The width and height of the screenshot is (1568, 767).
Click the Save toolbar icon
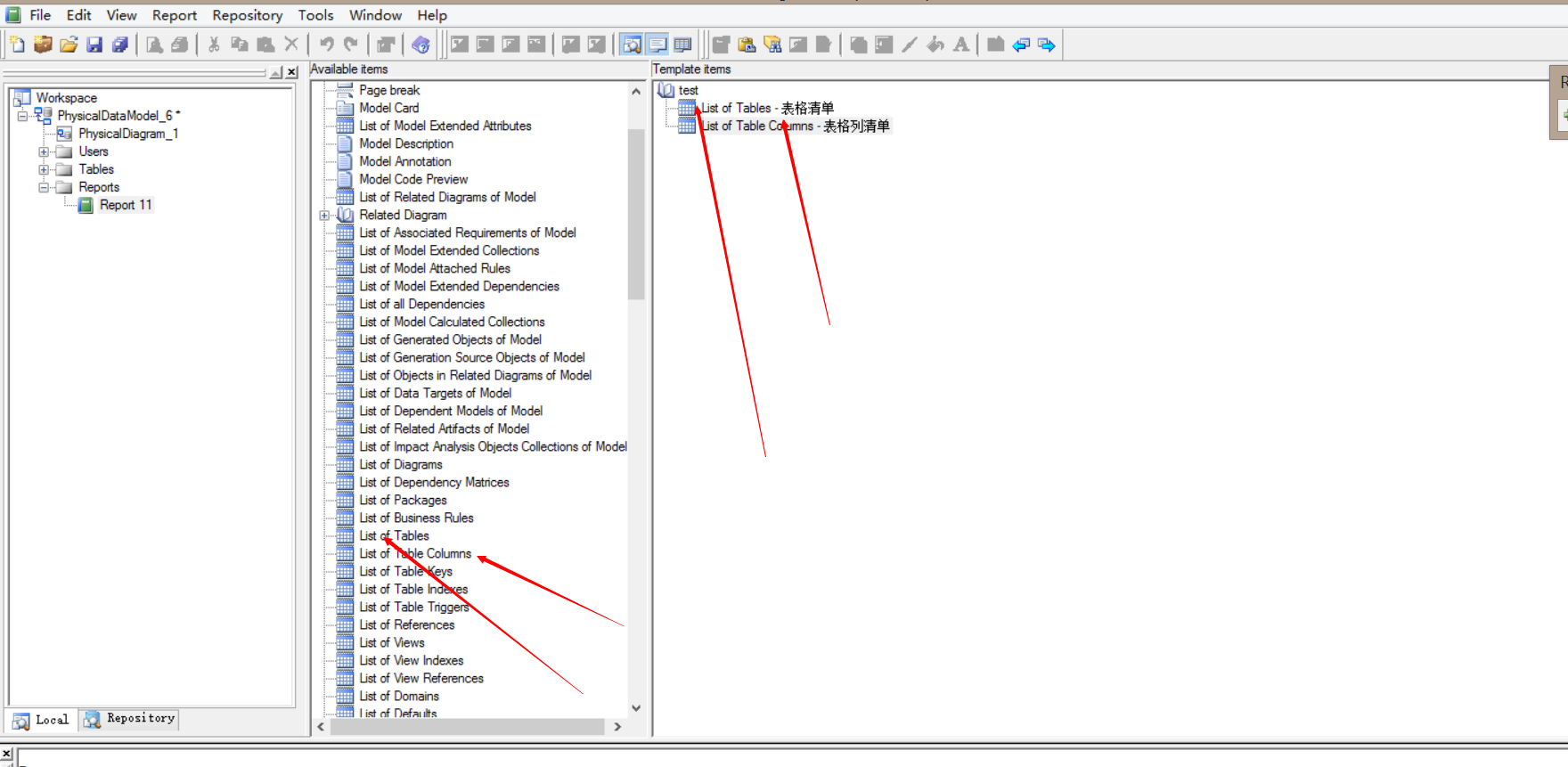pyautogui.click(x=94, y=45)
